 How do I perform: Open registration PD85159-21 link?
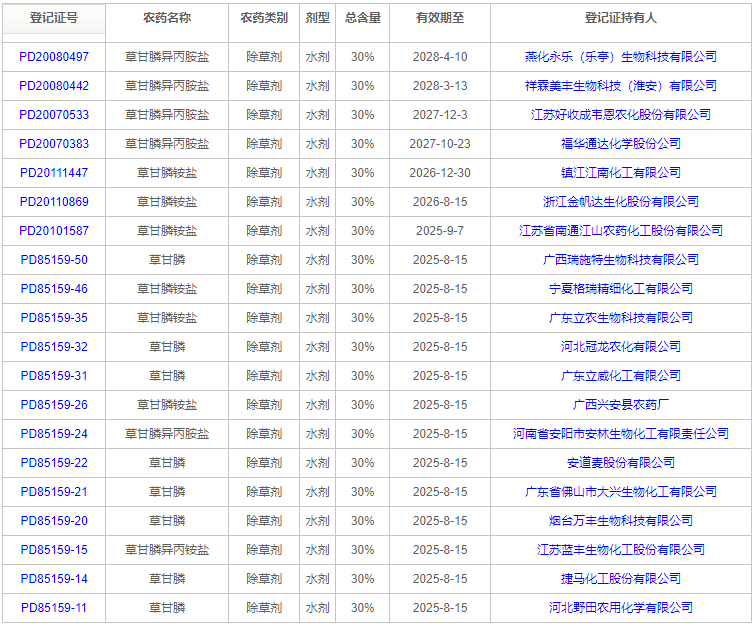click(x=54, y=491)
